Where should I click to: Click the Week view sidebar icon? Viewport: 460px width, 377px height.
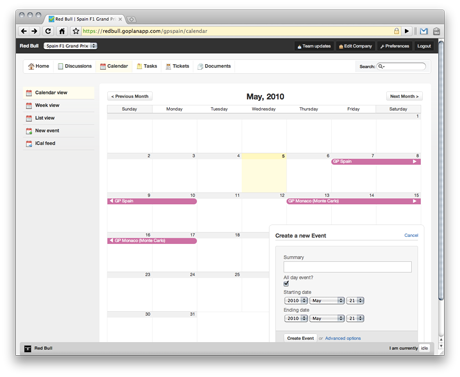29,106
